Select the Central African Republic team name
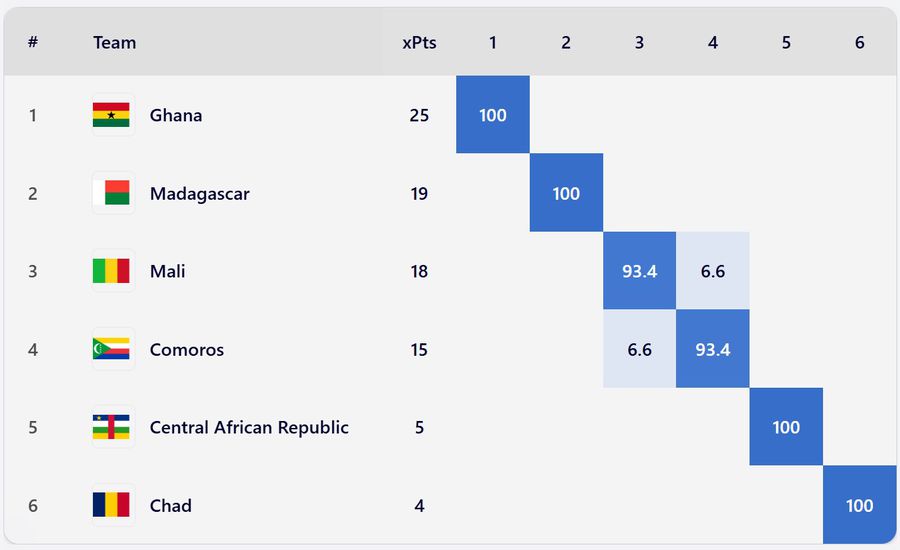This screenshot has height=550, width=900. click(249, 427)
